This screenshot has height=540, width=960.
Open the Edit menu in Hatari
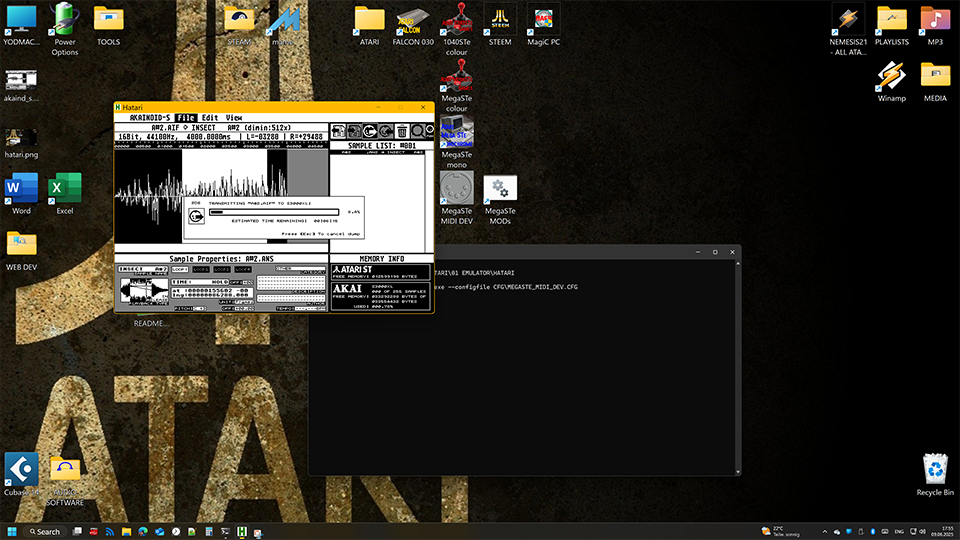point(210,118)
